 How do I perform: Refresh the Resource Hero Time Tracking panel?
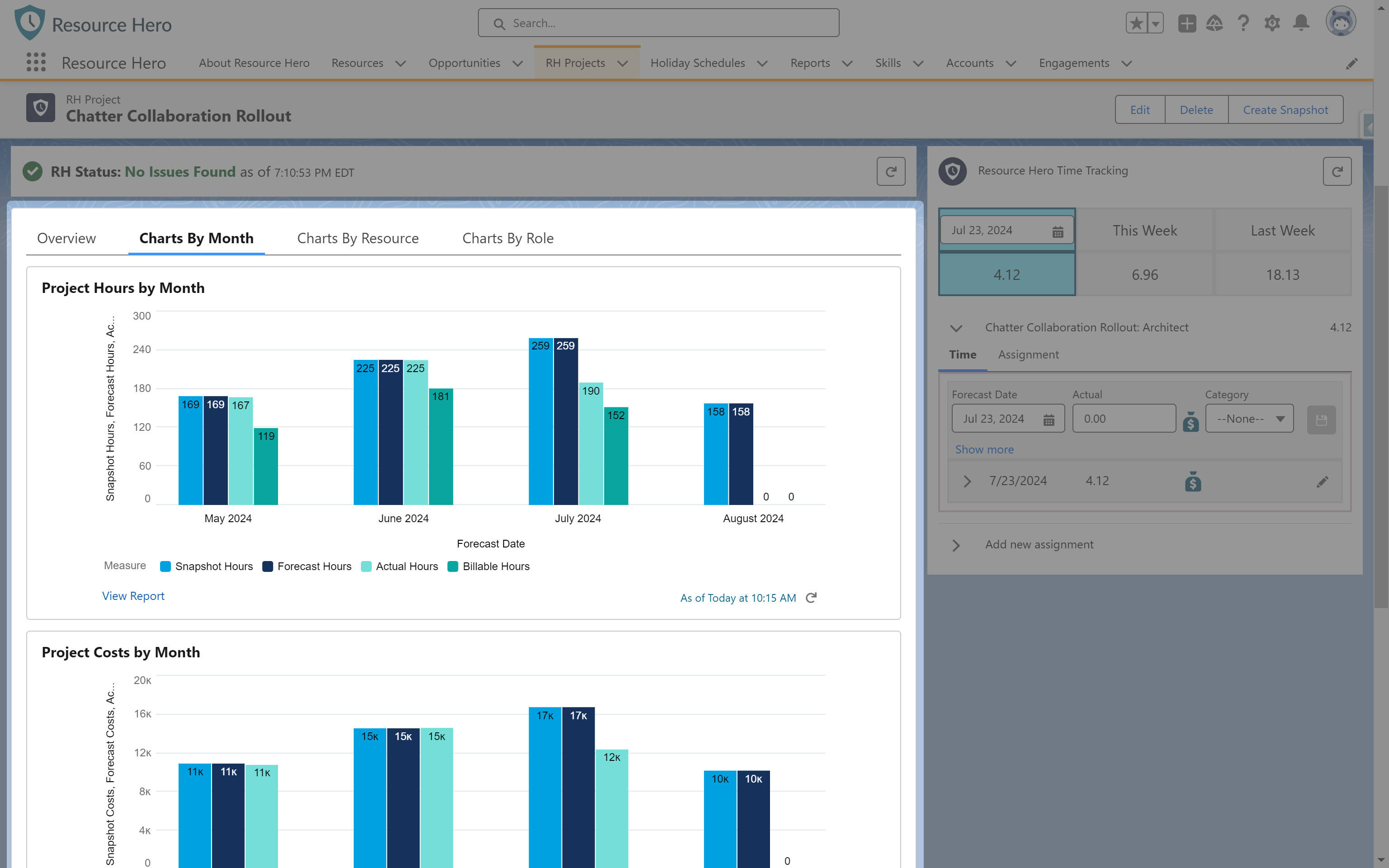coord(1337,171)
